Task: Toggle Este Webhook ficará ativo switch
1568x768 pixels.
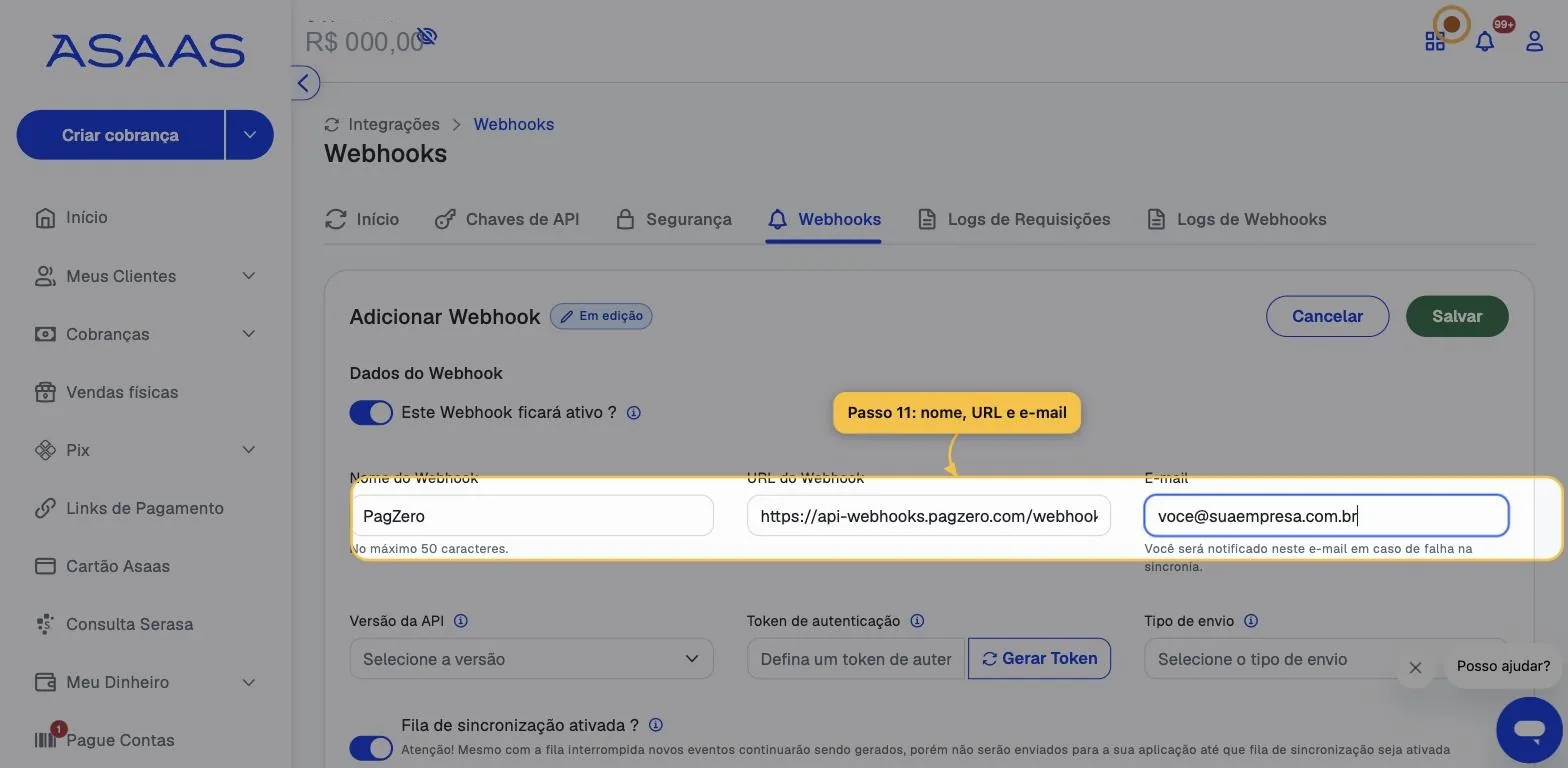Action: coord(371,412)
